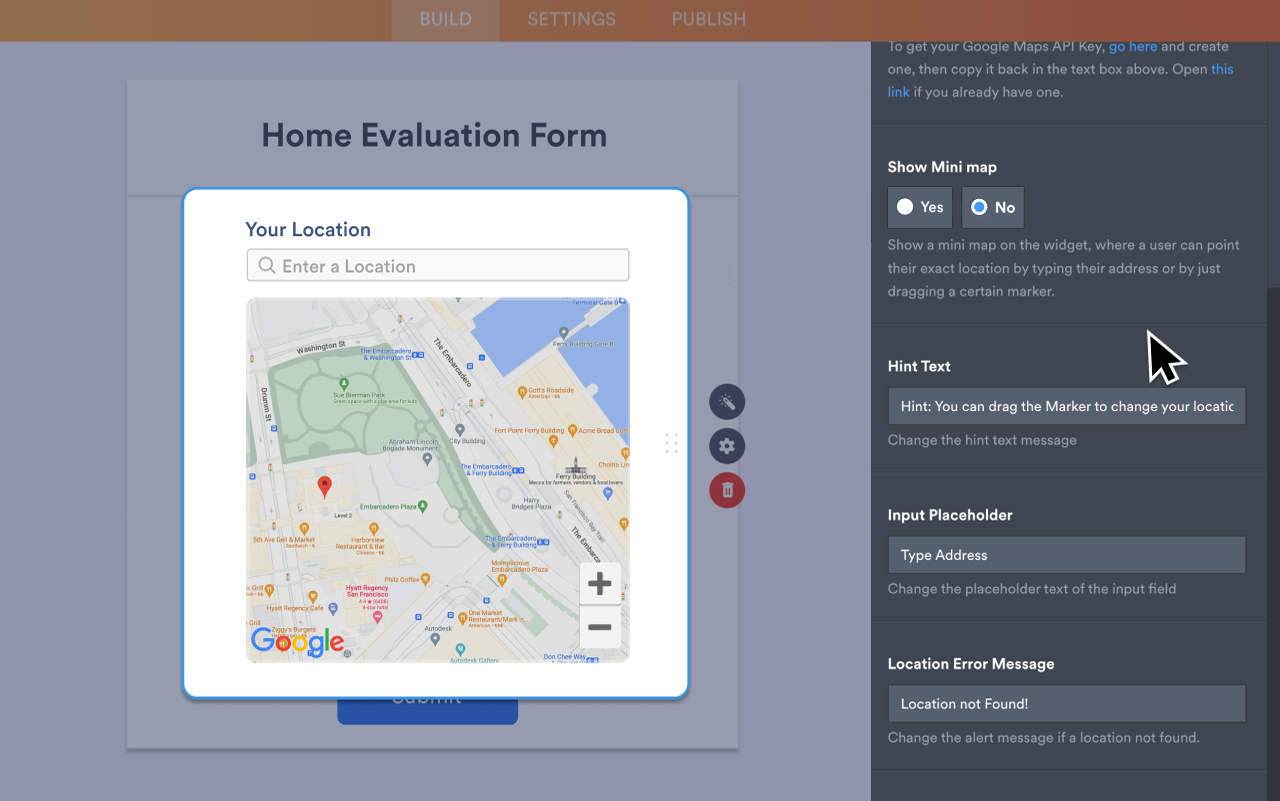Click the Google logo on the map

pos(297,642)
